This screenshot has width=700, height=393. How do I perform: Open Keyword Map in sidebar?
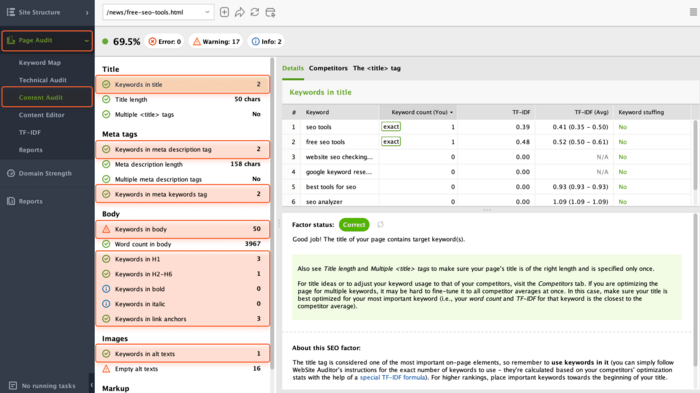[x=40, y=63]
